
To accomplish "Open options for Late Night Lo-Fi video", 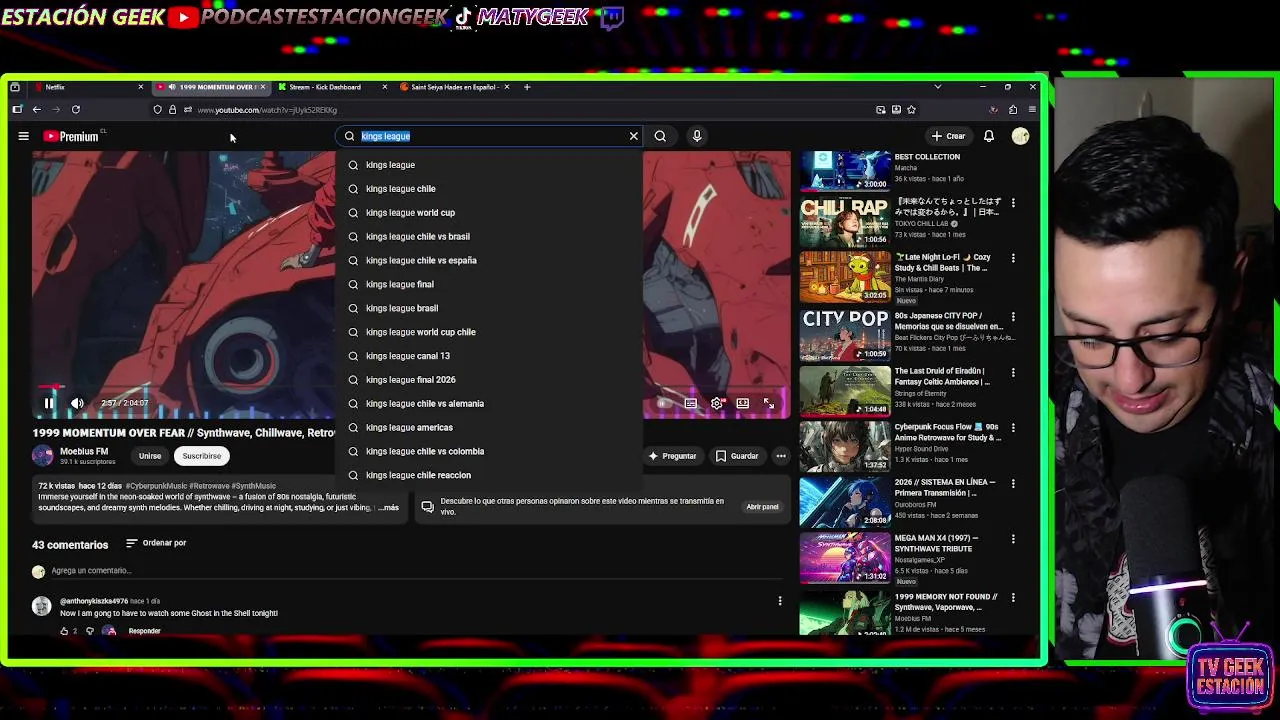I will point(1013,258).
